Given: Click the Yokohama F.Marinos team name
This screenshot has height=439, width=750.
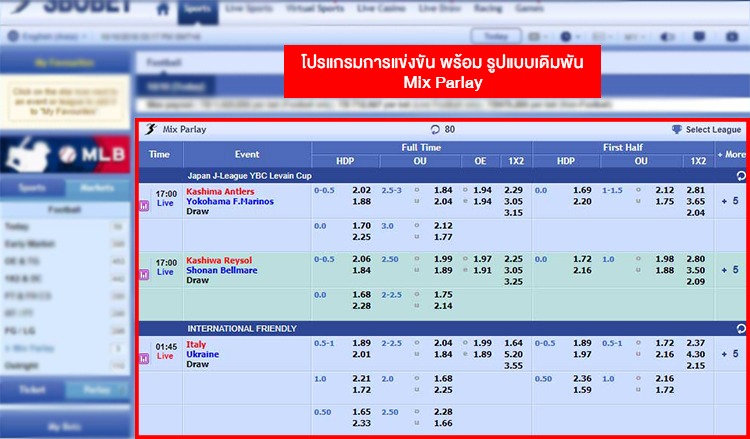Looking at the screenshot, I should coord(230,201).
